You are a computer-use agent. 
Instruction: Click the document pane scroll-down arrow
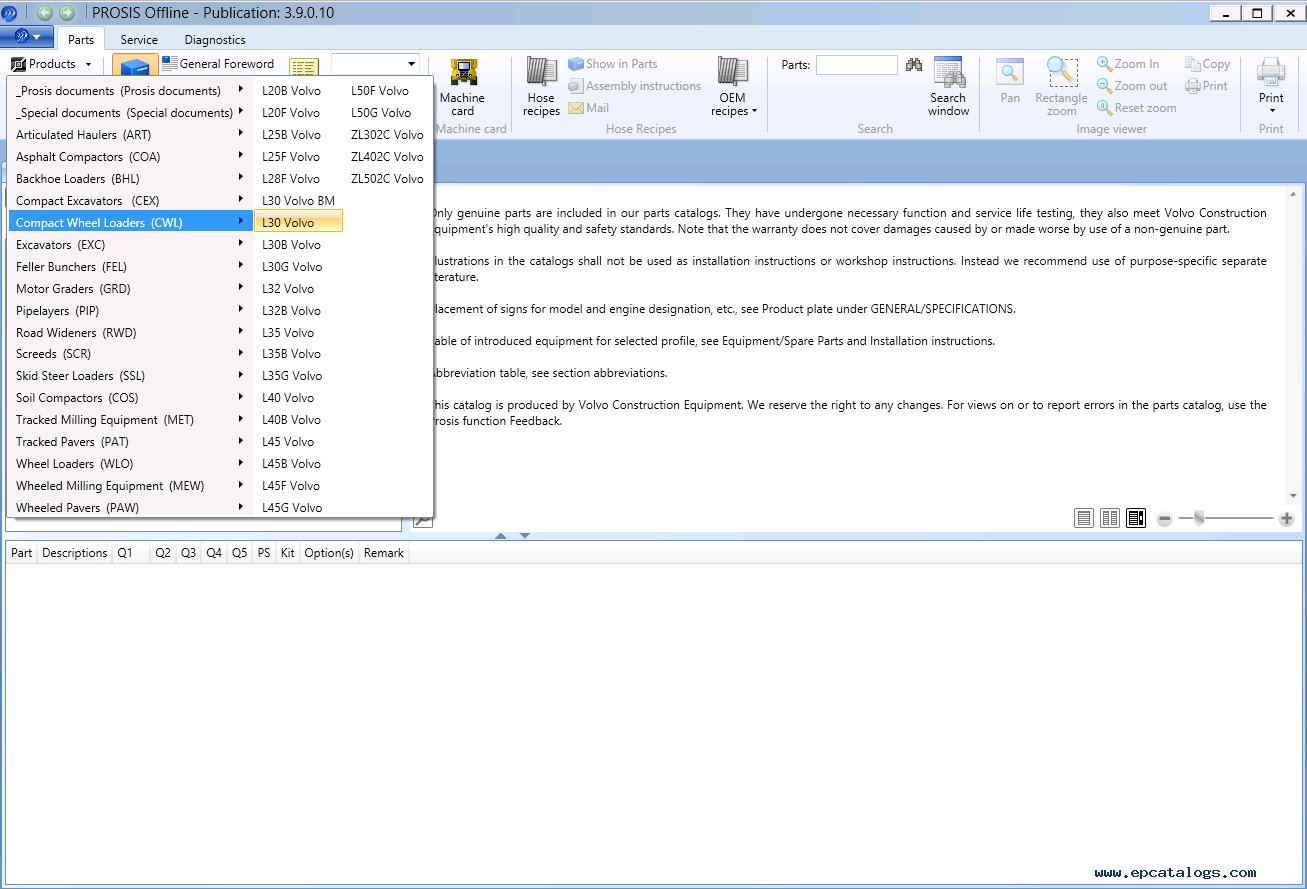click(1294, 496)
